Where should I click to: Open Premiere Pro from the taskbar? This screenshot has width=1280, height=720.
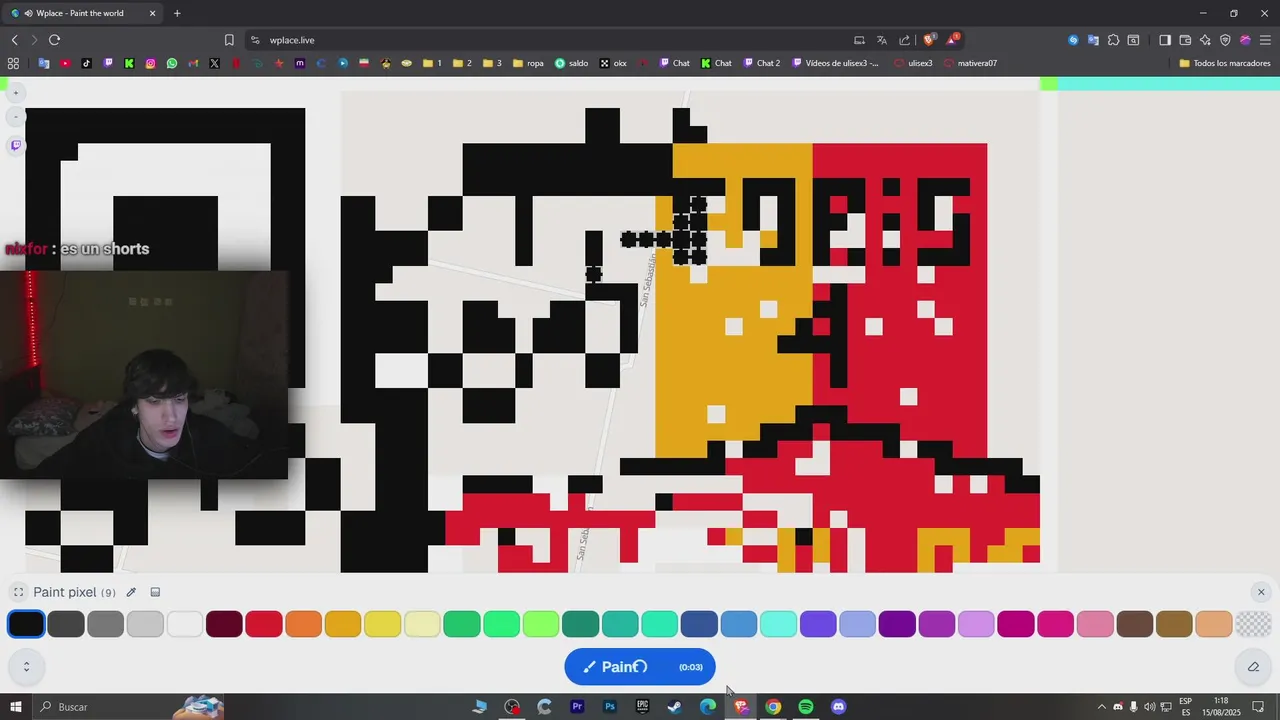577,707
